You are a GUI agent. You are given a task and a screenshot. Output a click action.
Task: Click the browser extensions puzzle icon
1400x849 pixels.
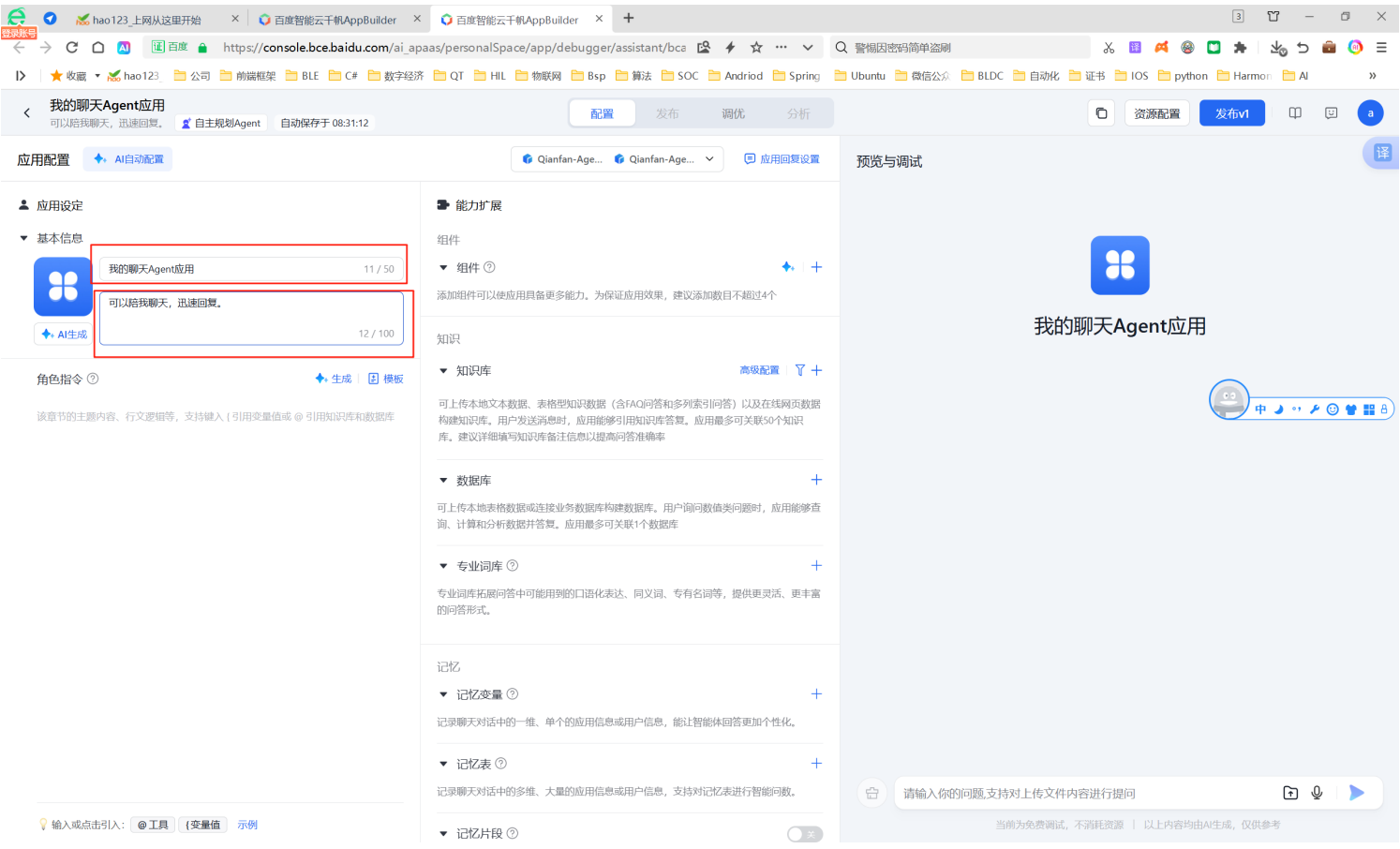1240,47
